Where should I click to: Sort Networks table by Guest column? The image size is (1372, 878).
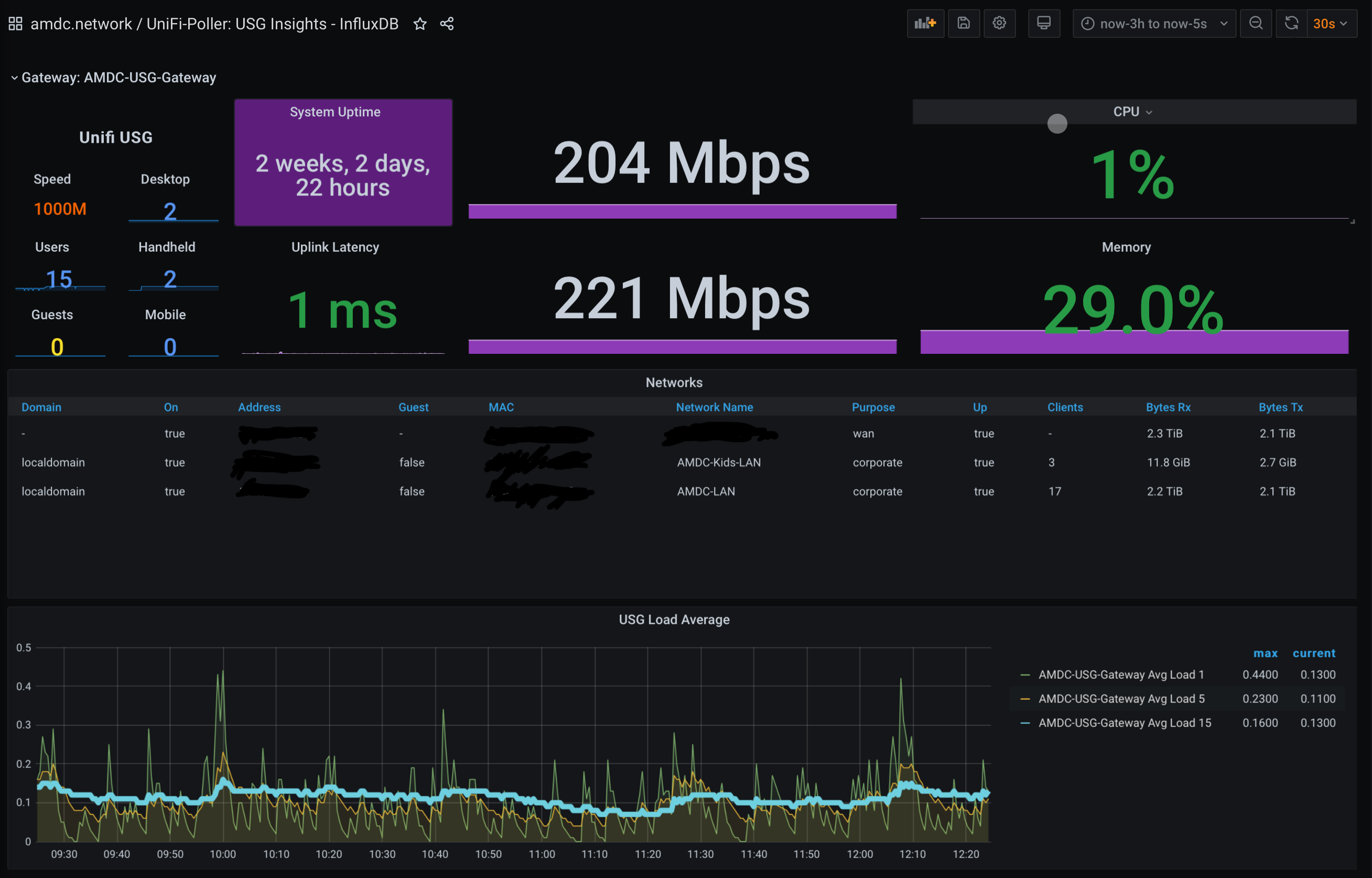pos(414,407)
